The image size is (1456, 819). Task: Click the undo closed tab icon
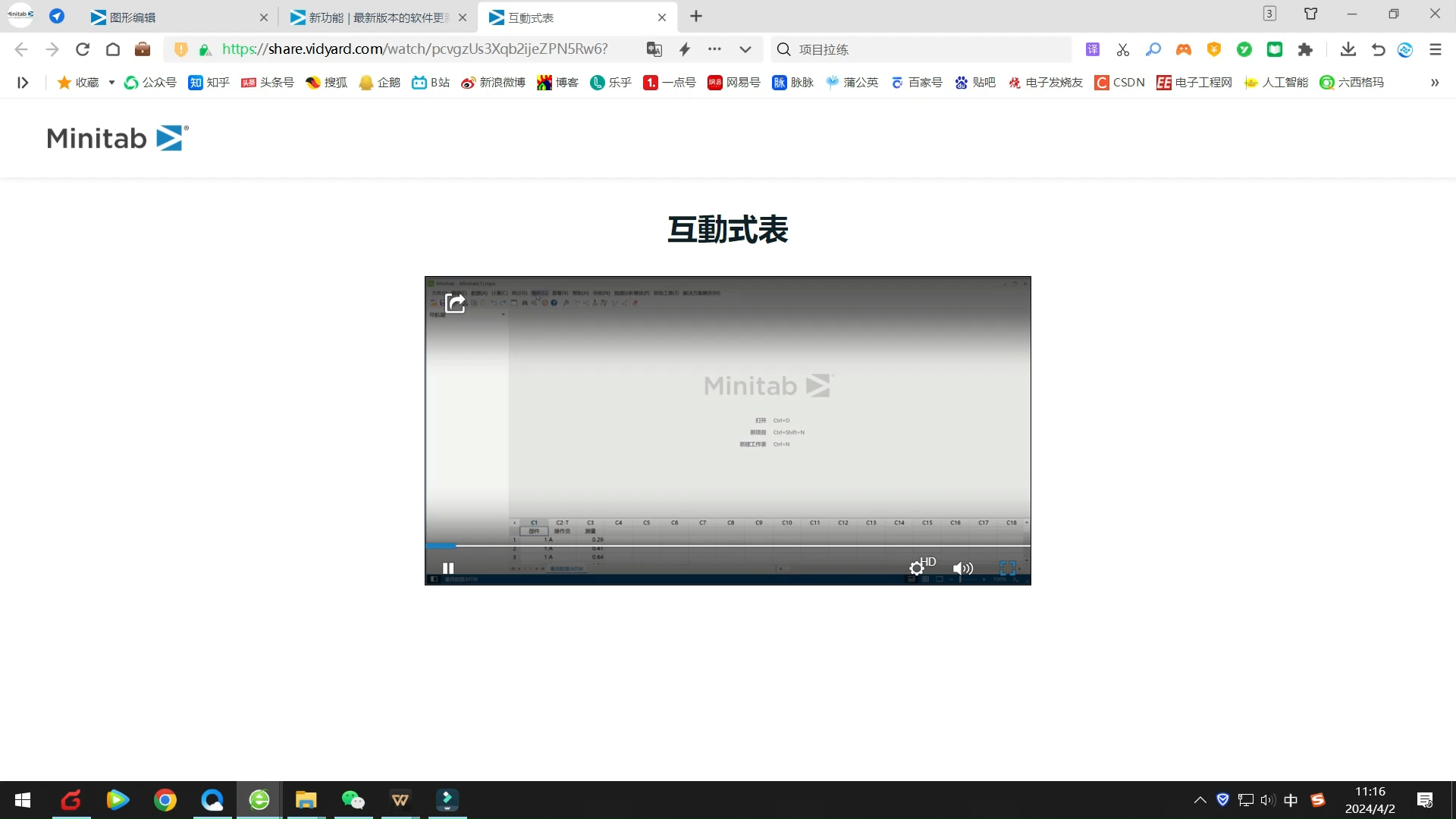(1378, 49)
